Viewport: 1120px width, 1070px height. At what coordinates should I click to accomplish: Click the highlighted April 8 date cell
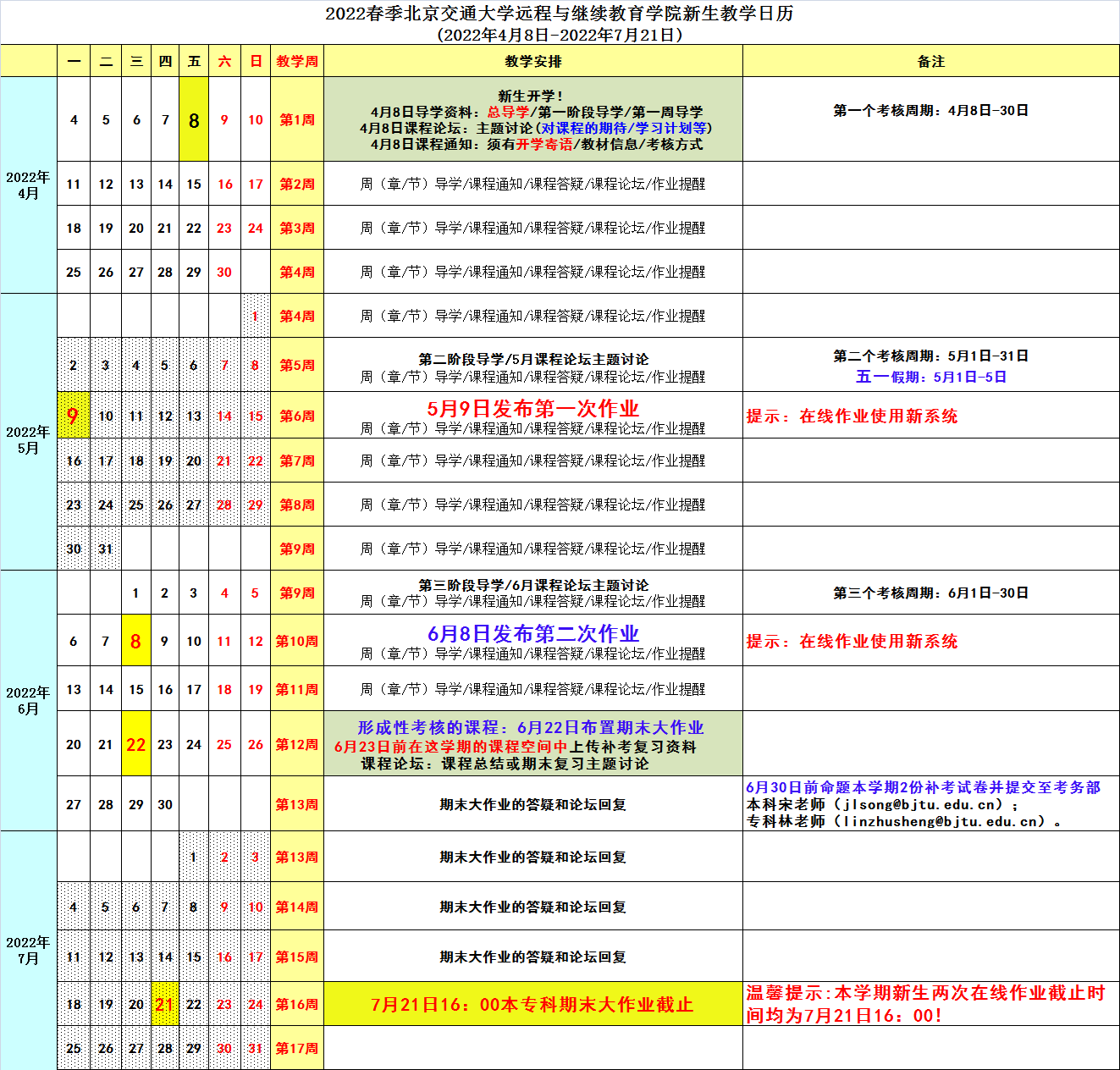pyautogui.click(x=194, y=119)
